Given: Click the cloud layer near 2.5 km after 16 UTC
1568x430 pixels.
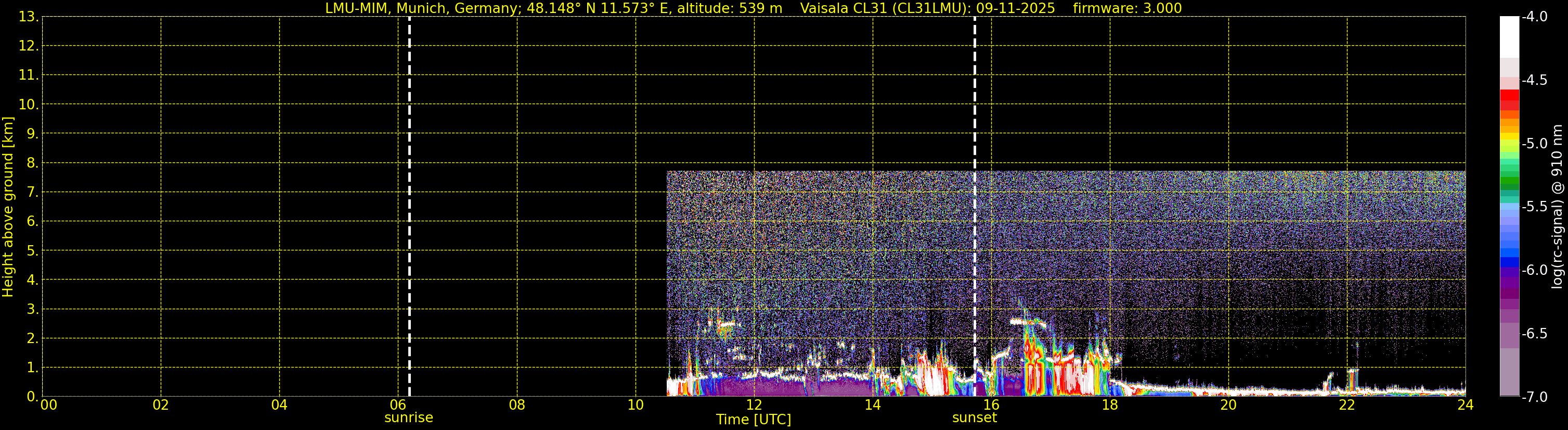Looking at the screenshot, I should pyautogui.click(x=1028, y=322).
